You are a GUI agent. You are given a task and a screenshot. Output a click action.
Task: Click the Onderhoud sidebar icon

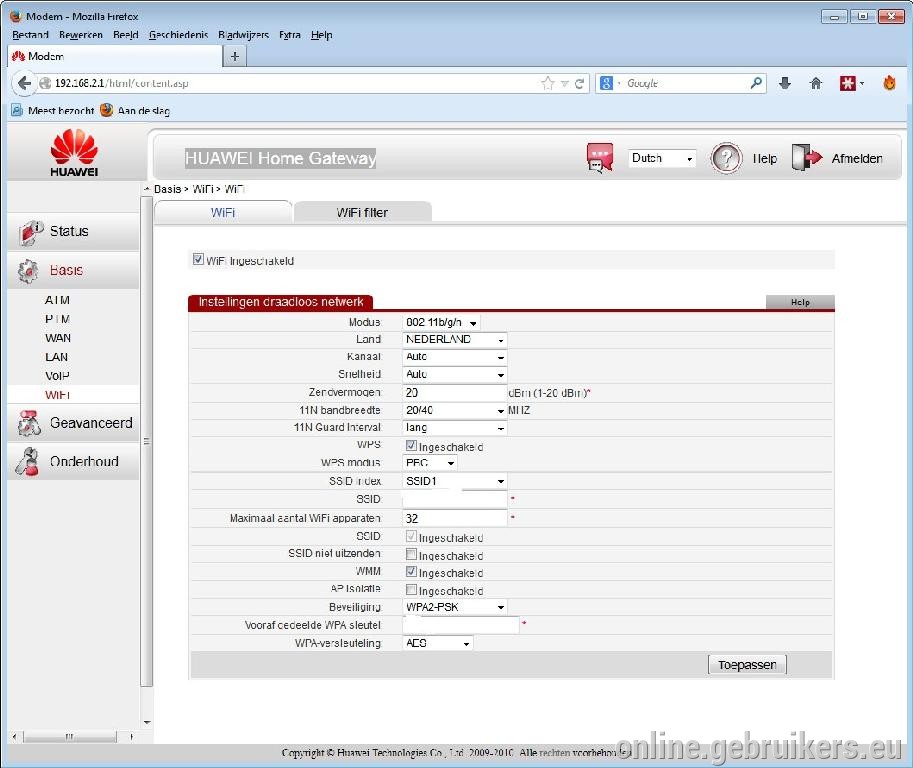(x=28, y=462)
